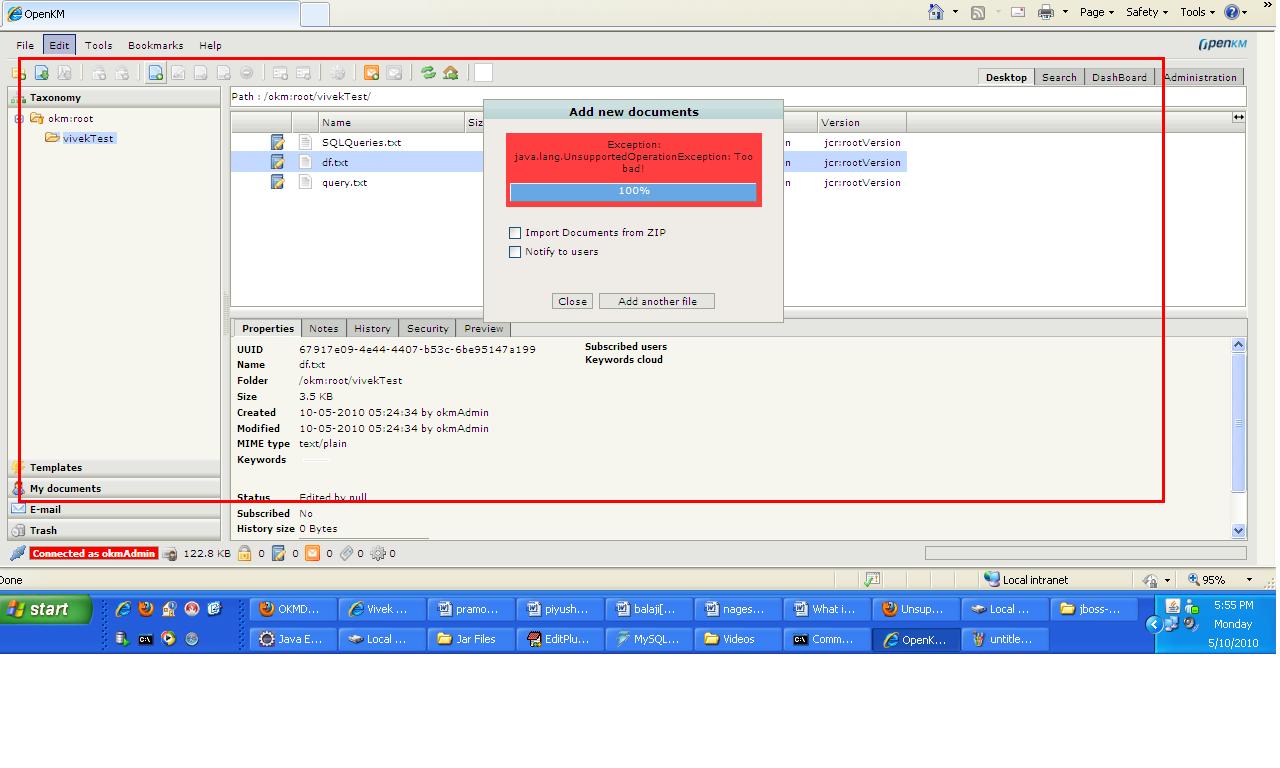This screenshot has height=768, width=1280.
Task: Open the IE Safety dropdown menu
Action: [1147, 12]
